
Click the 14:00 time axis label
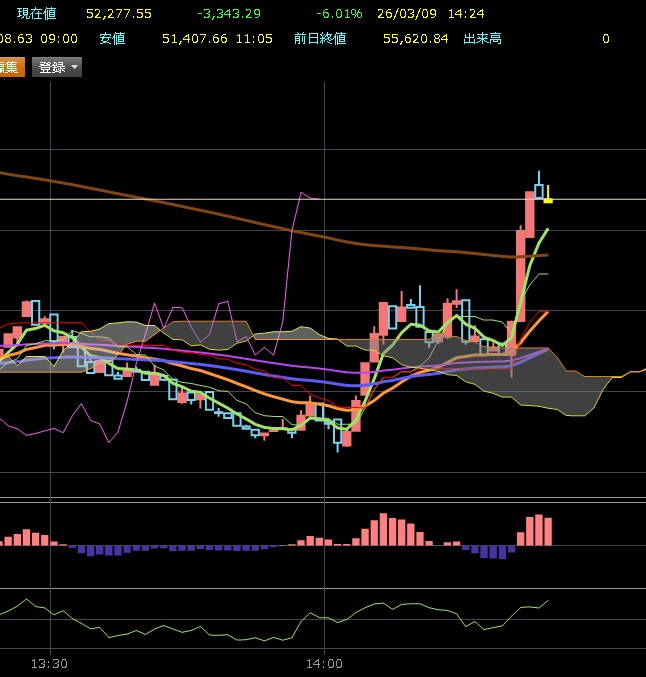[324, 663]
